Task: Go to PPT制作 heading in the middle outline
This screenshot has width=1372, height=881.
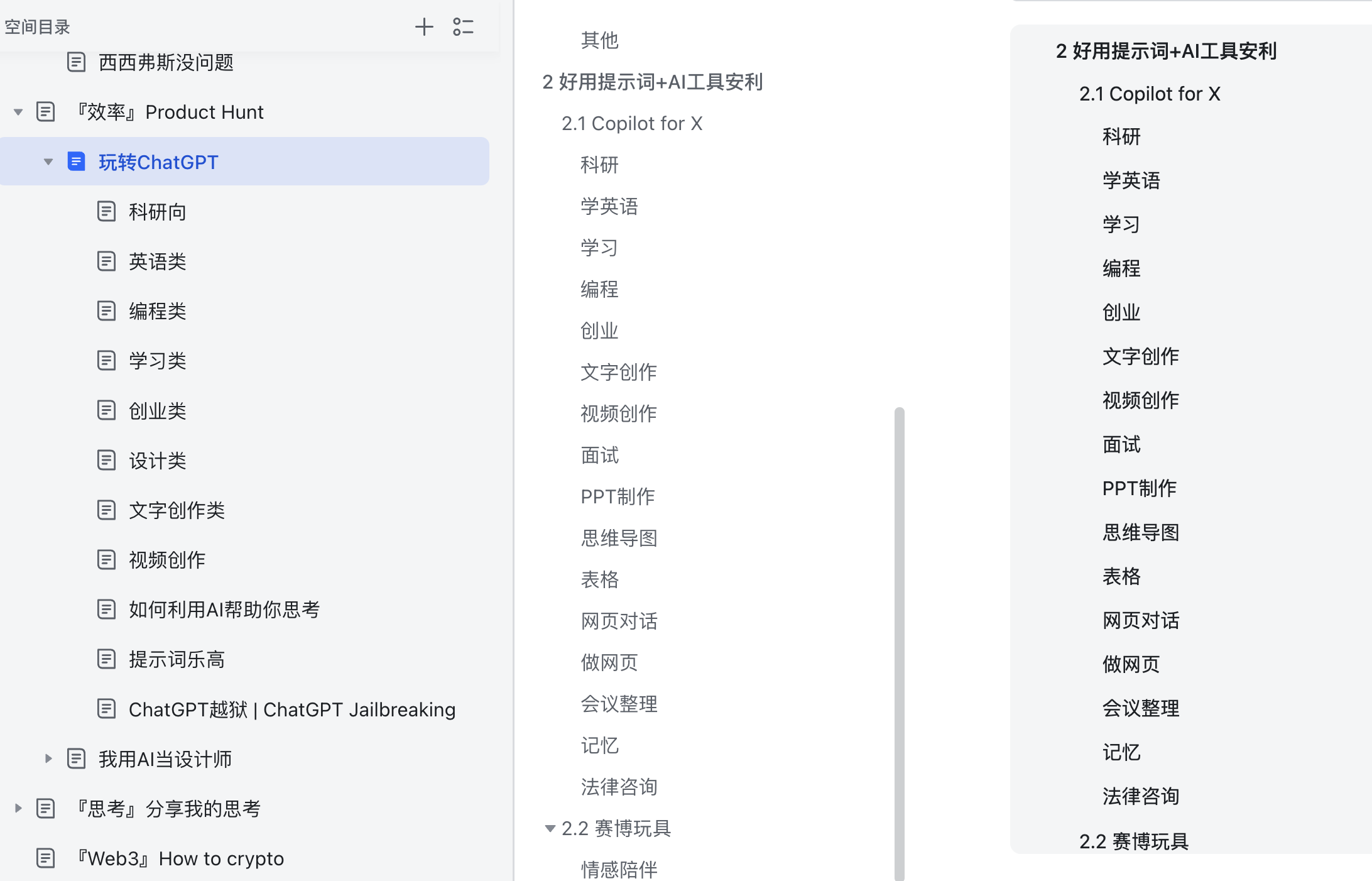Action: 617,496
